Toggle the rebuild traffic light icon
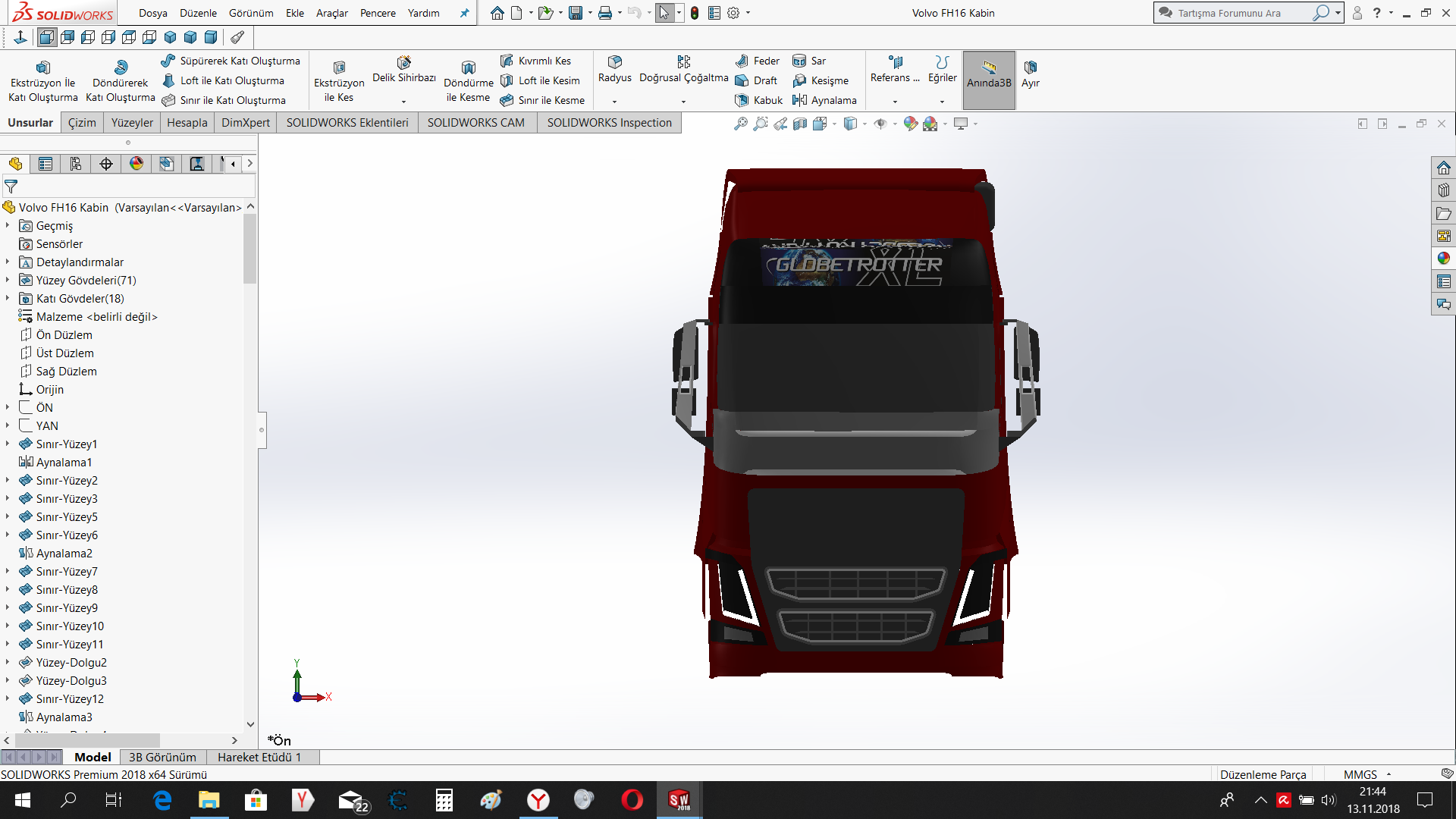The height and width of the screenshot is (819, 1456). [x=694, y=13]
